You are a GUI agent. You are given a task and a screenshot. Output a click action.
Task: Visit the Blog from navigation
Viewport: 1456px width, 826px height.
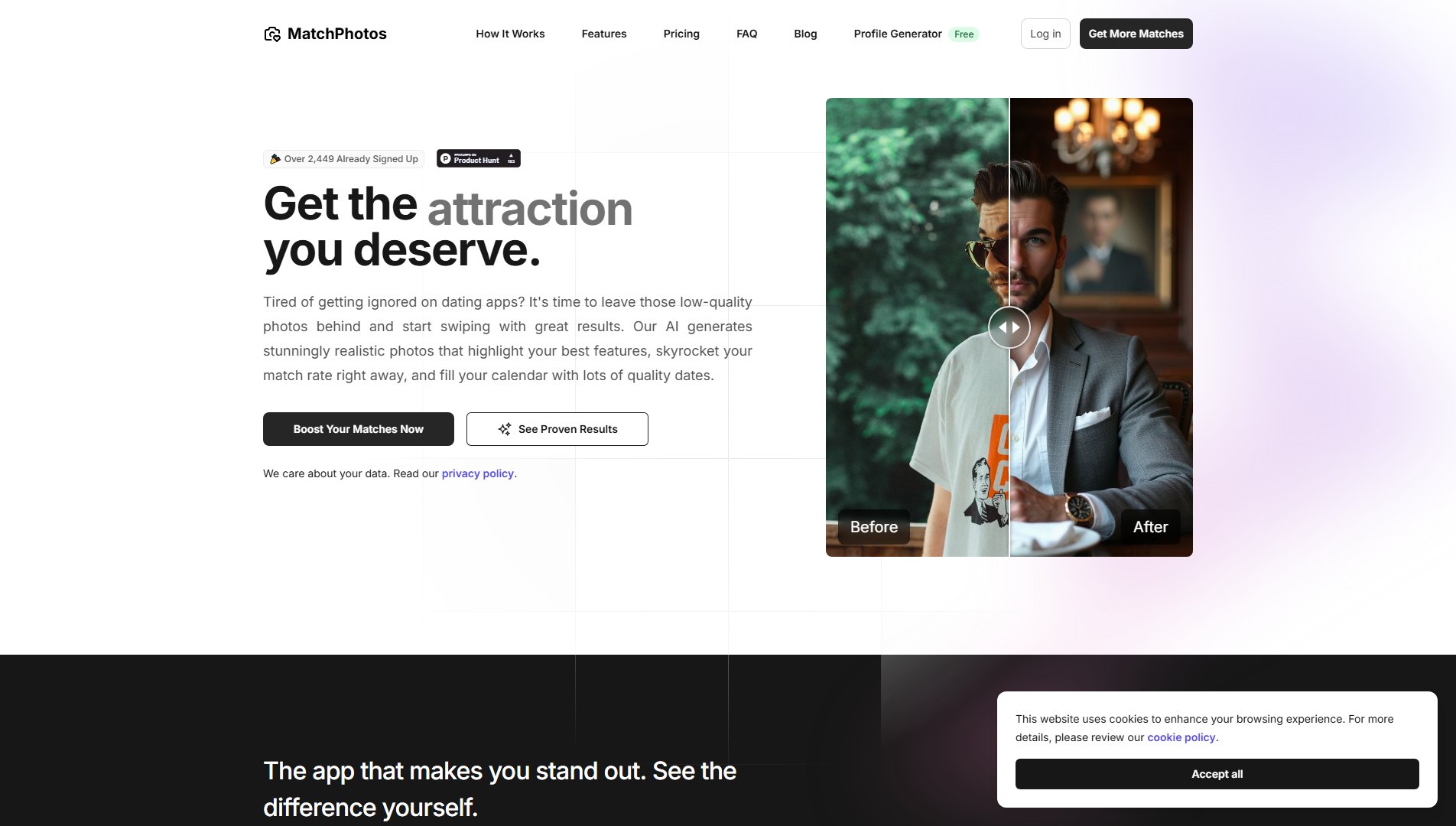point(805,34)
